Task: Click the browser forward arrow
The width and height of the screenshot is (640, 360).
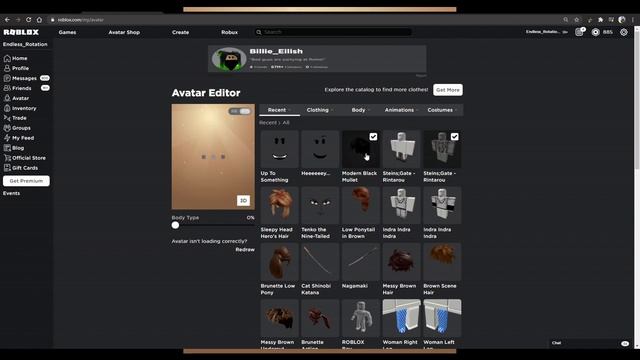Action: (18, 20)
